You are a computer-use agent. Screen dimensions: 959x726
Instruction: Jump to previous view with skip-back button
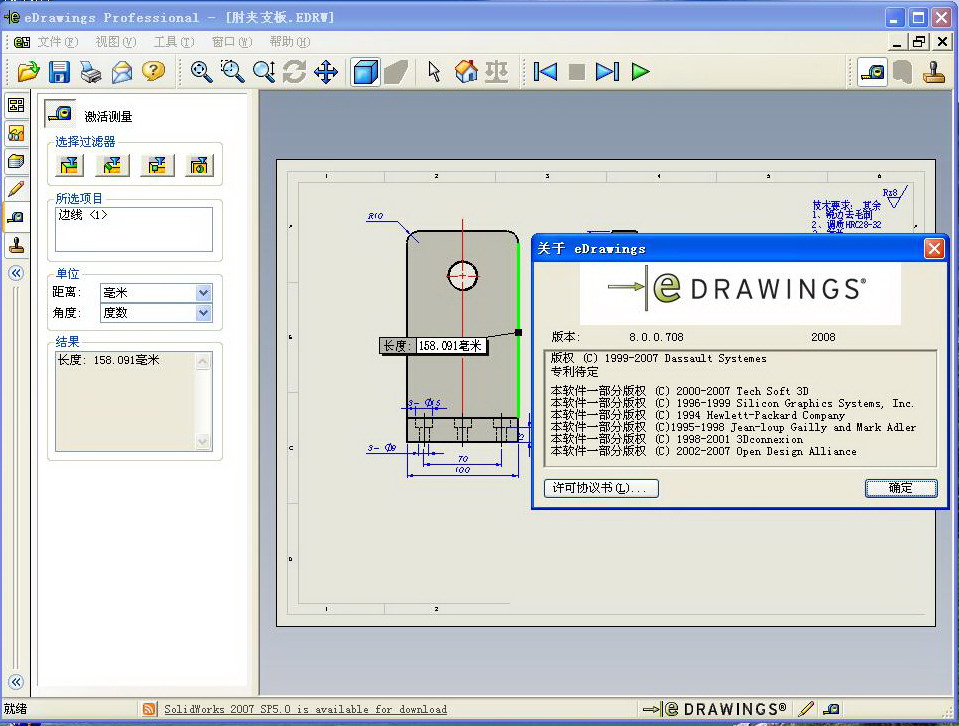click(545, 72)
